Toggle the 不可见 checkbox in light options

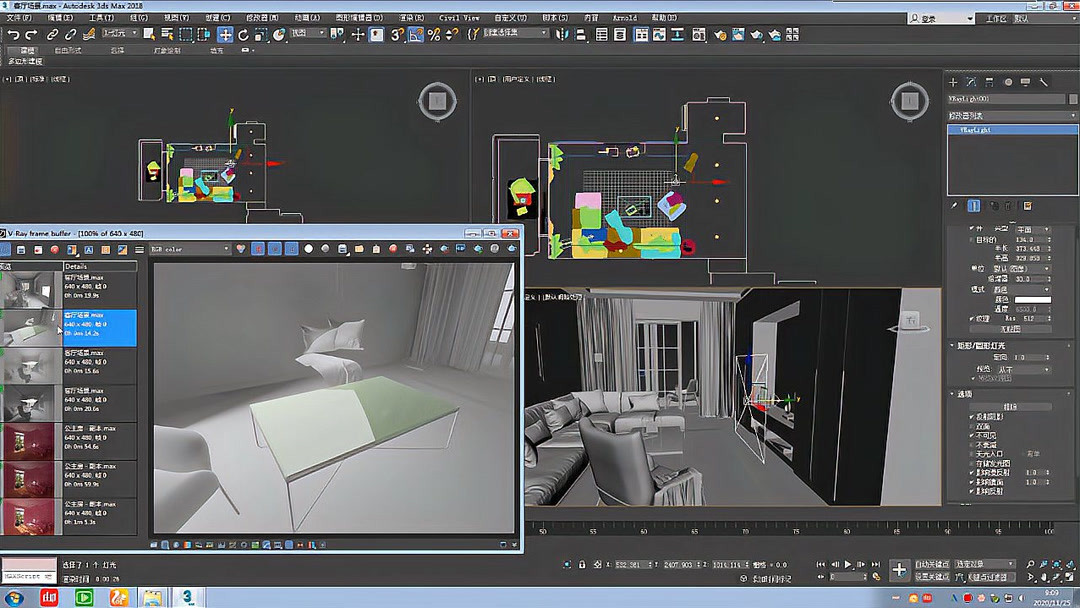point(972,435)
